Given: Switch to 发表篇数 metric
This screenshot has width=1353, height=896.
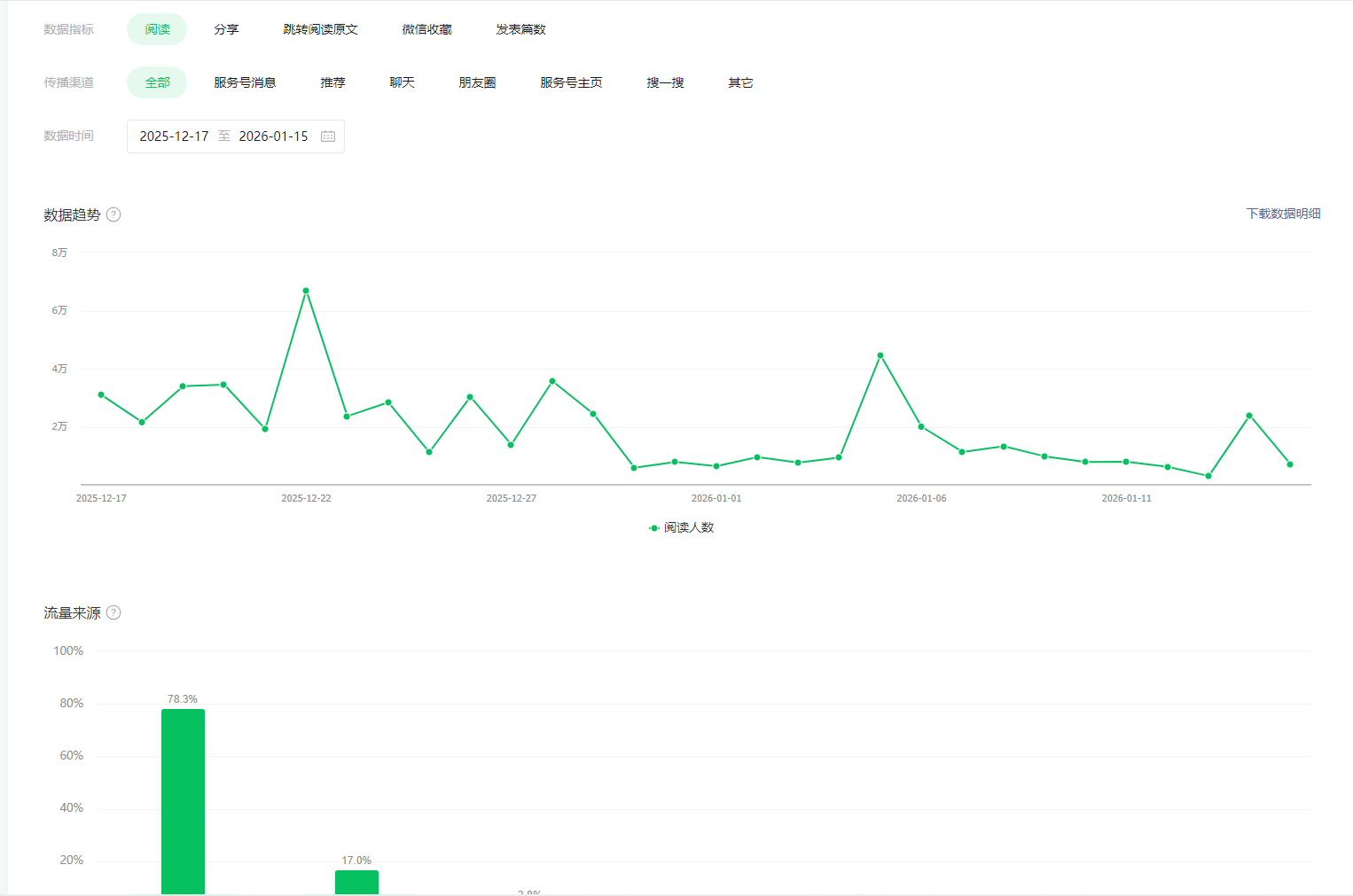Looking at the screenshot, I should [520, 29].
